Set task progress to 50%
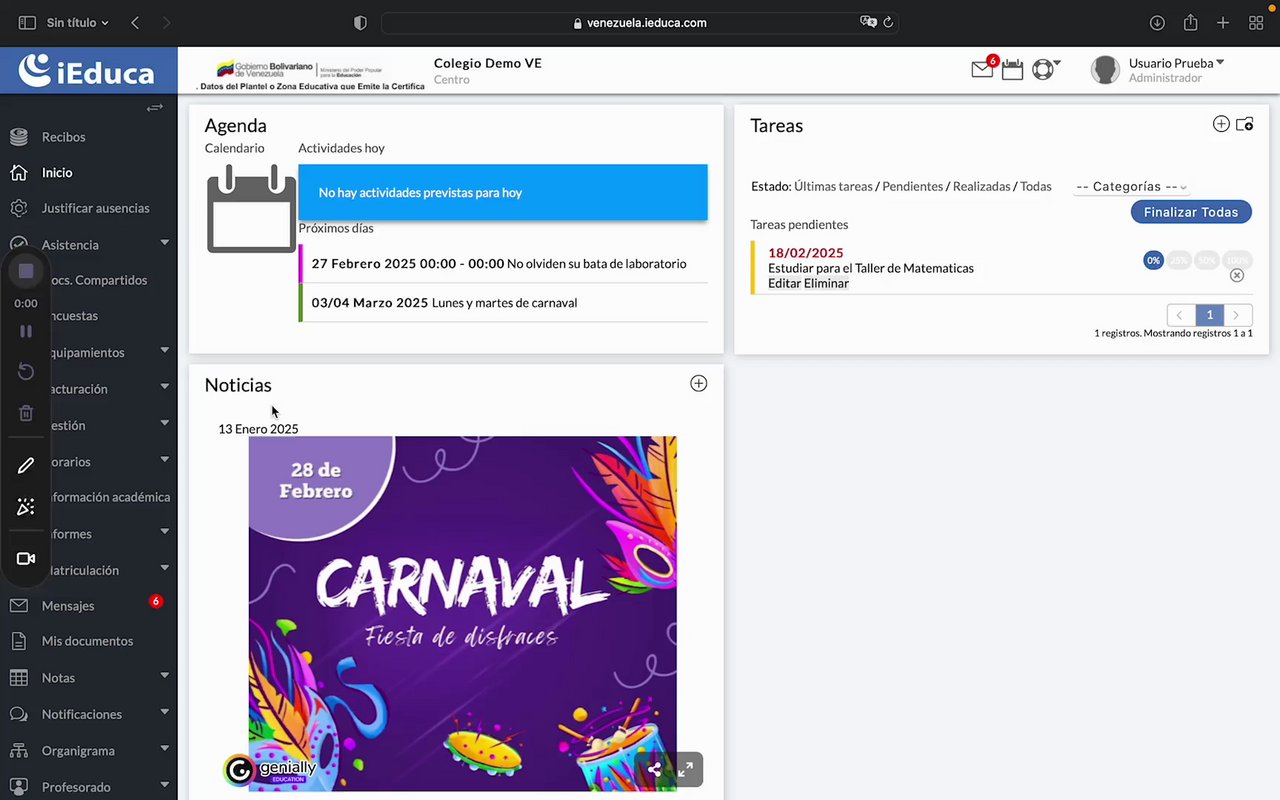Viewport: 1280px width, 800px height. pos(1207,260)
